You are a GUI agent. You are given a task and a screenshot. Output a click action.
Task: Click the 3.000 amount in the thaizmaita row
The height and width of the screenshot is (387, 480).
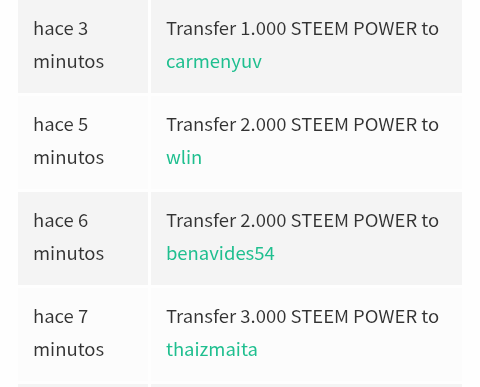click(263, 317)
